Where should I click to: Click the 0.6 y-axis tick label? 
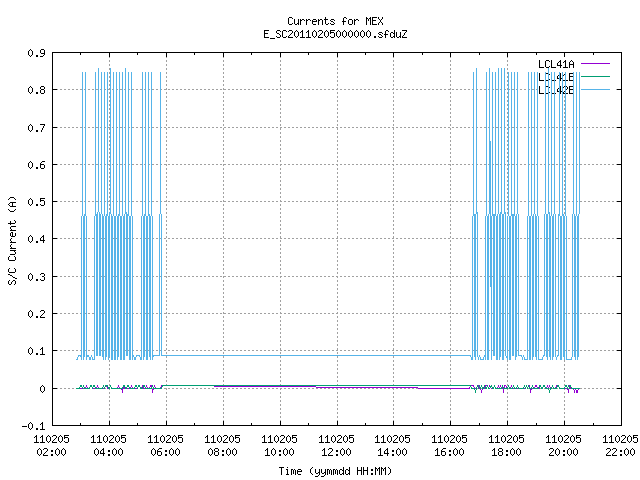36,165
